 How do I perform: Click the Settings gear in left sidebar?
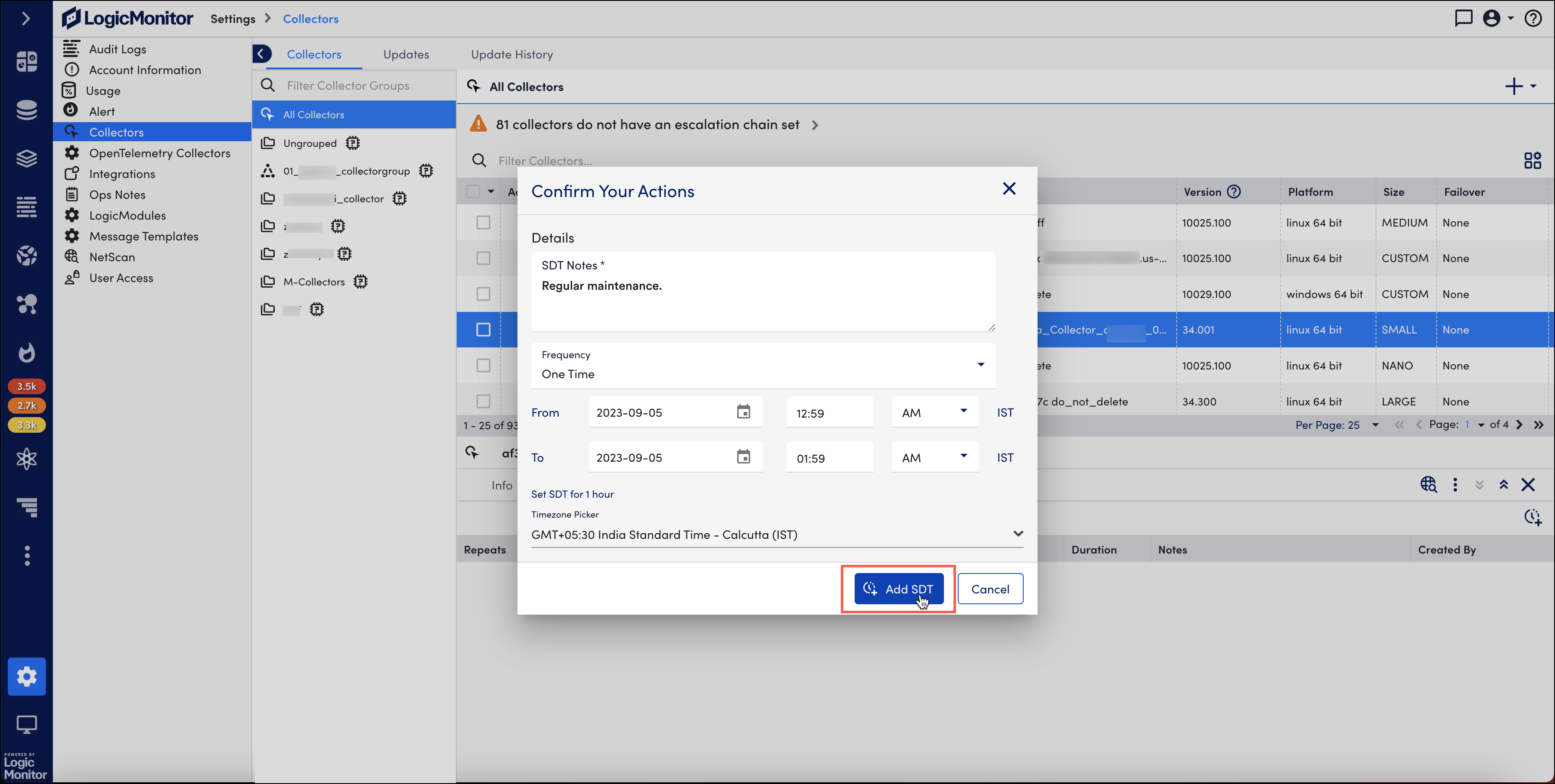point(26,676)
